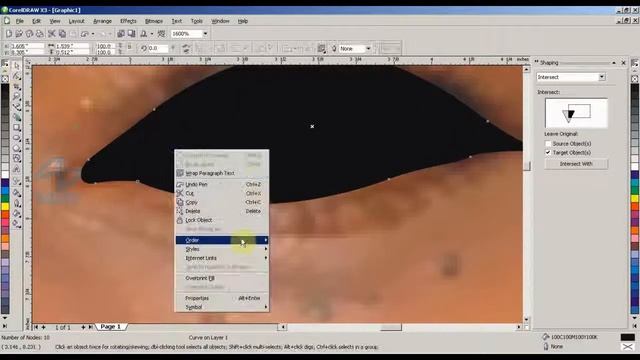Select the Zoom tool in the toolbox
Screen dimensions: 640x360
coord(17,96)
